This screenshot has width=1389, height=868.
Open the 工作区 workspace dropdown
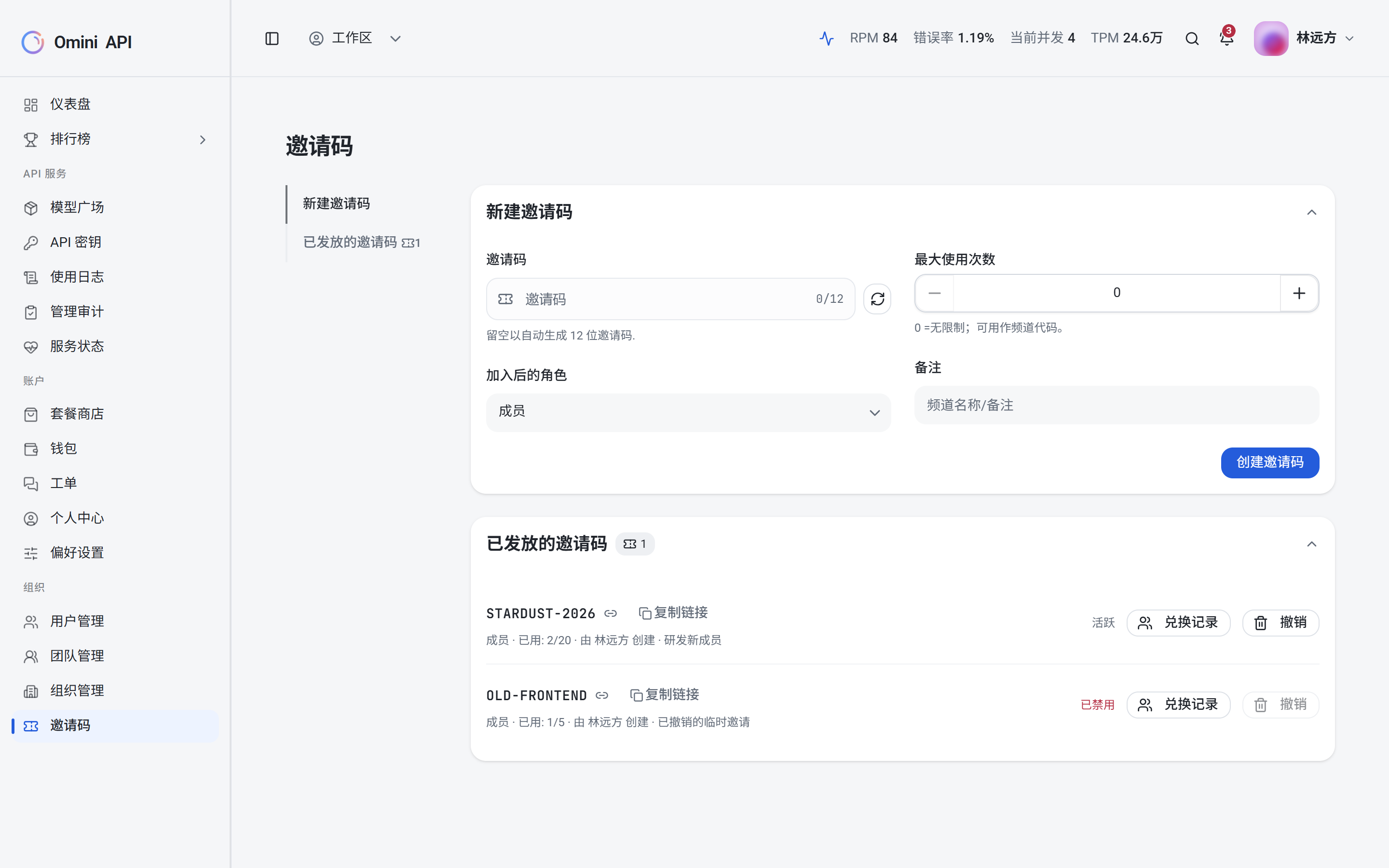point(355,39)
